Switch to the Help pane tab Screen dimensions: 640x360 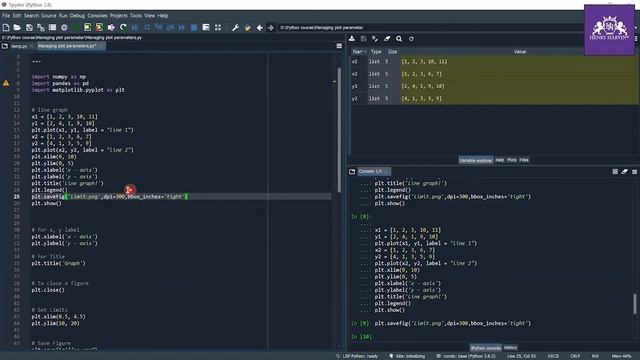pos(499,160)
